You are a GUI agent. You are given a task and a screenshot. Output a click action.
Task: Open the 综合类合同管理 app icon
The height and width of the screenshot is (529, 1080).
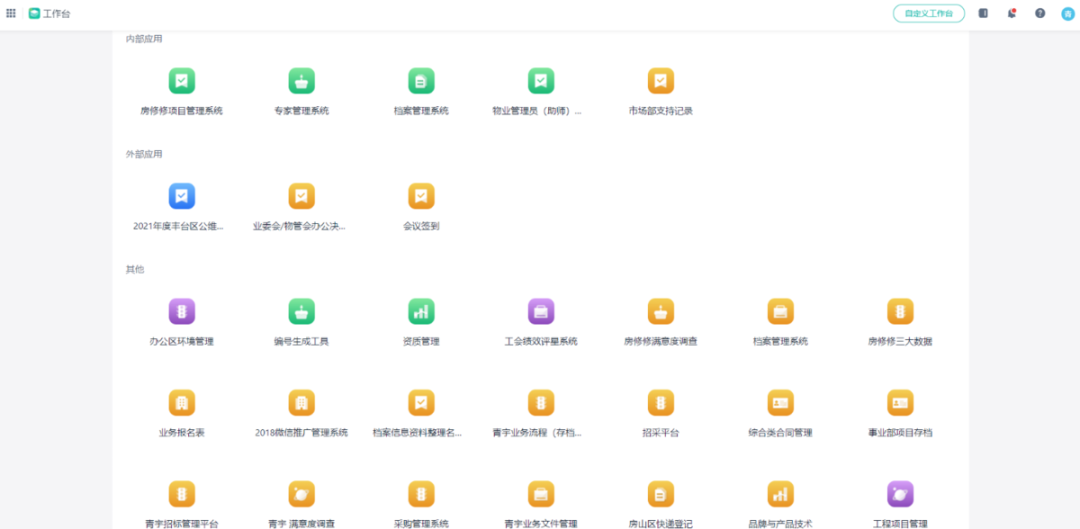[x=780, y=402]
